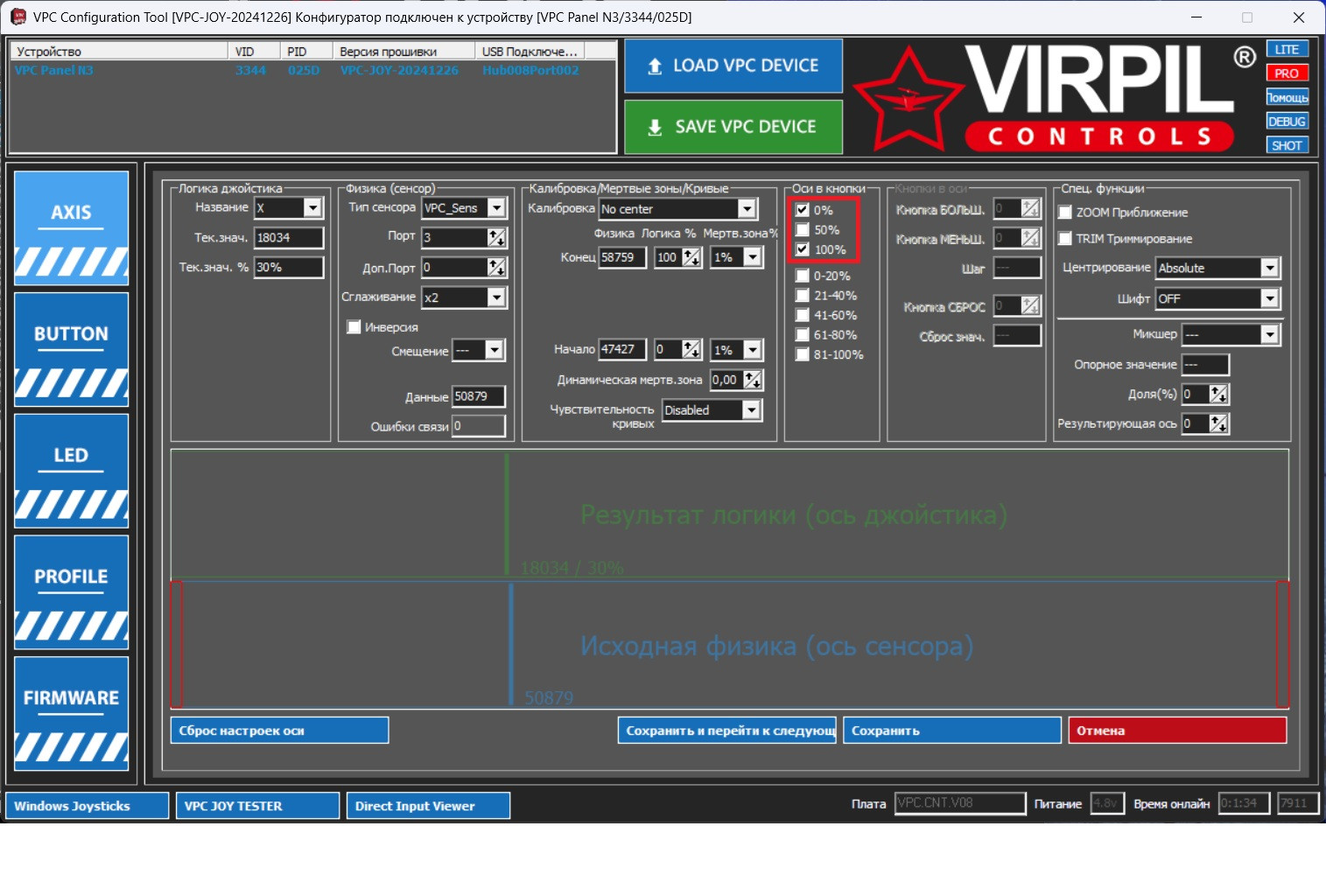Open the Центрирование dropdown
The height and width of the screenshot is (896, 1326).
pyautogui.click(x=1270, y=268)
